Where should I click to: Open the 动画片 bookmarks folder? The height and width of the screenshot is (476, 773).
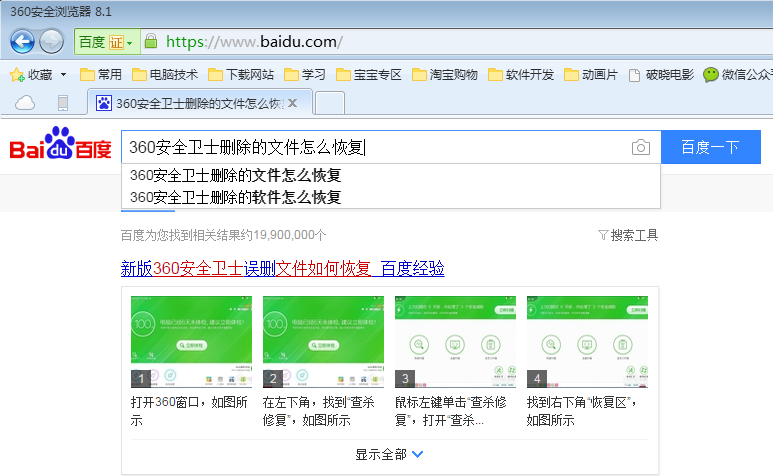[x=591, y=75]
